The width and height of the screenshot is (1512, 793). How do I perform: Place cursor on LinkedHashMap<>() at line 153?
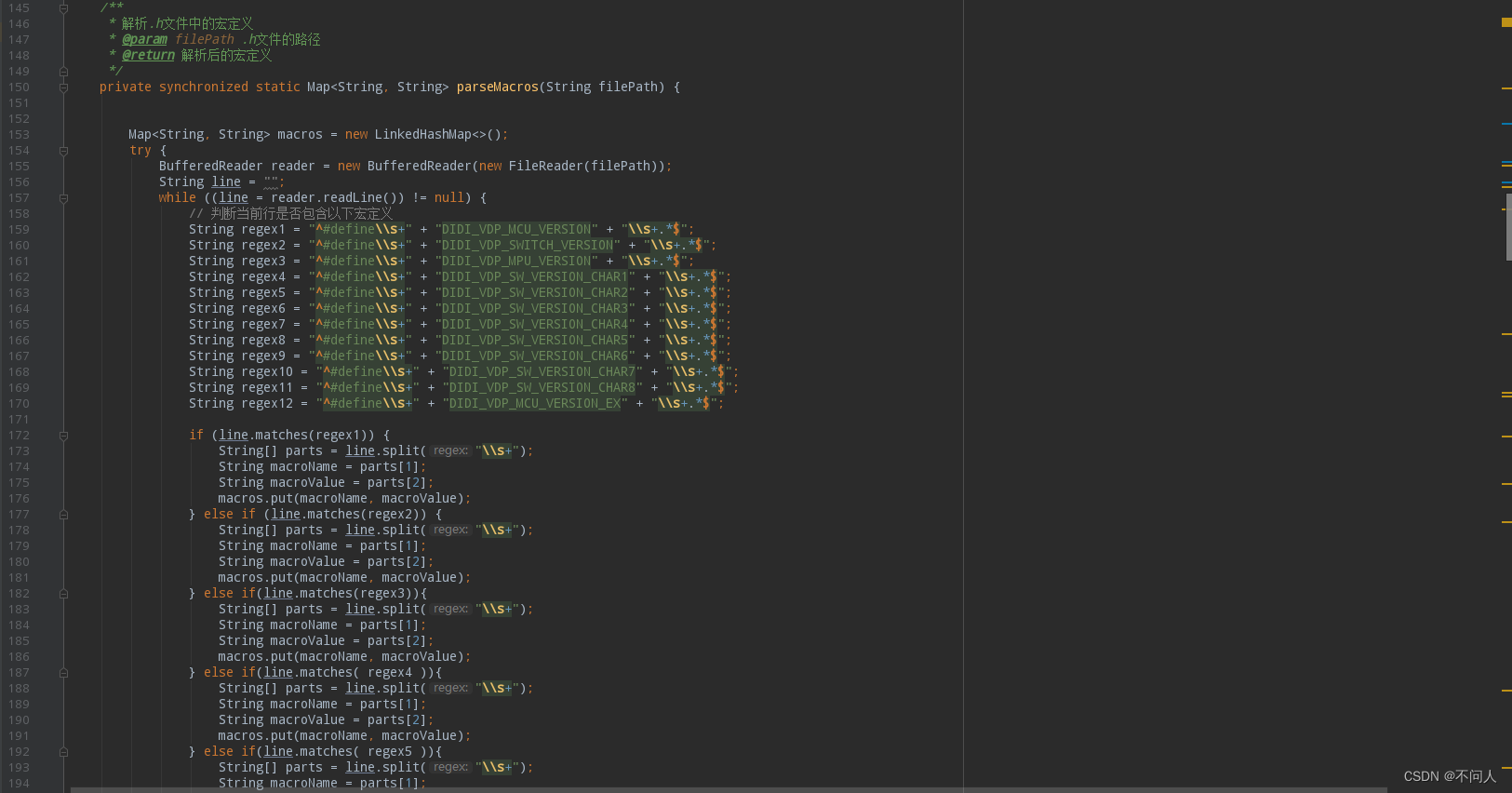tap(437, 135)
